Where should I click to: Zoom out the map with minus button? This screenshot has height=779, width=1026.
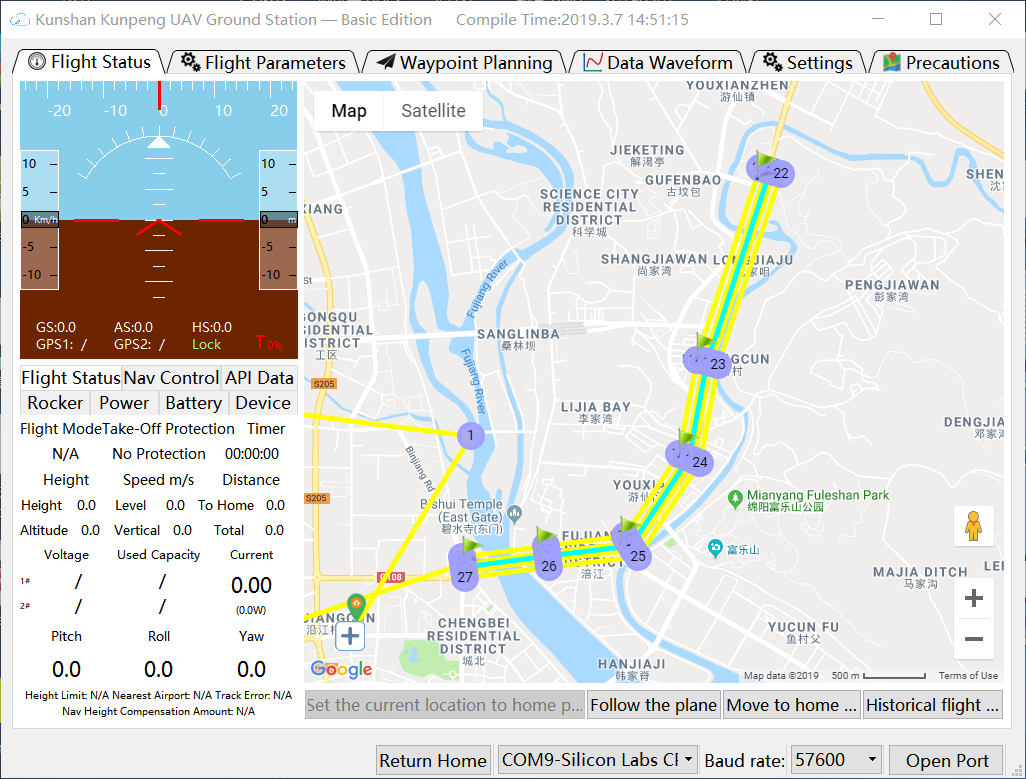coord(973,639)
